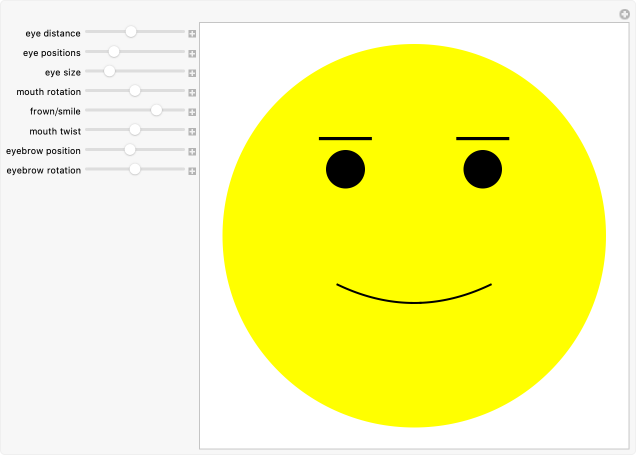This screenshot has width=636, height=456.
Task: Select the mouth twist slider thumb
Action: (135, 130)
